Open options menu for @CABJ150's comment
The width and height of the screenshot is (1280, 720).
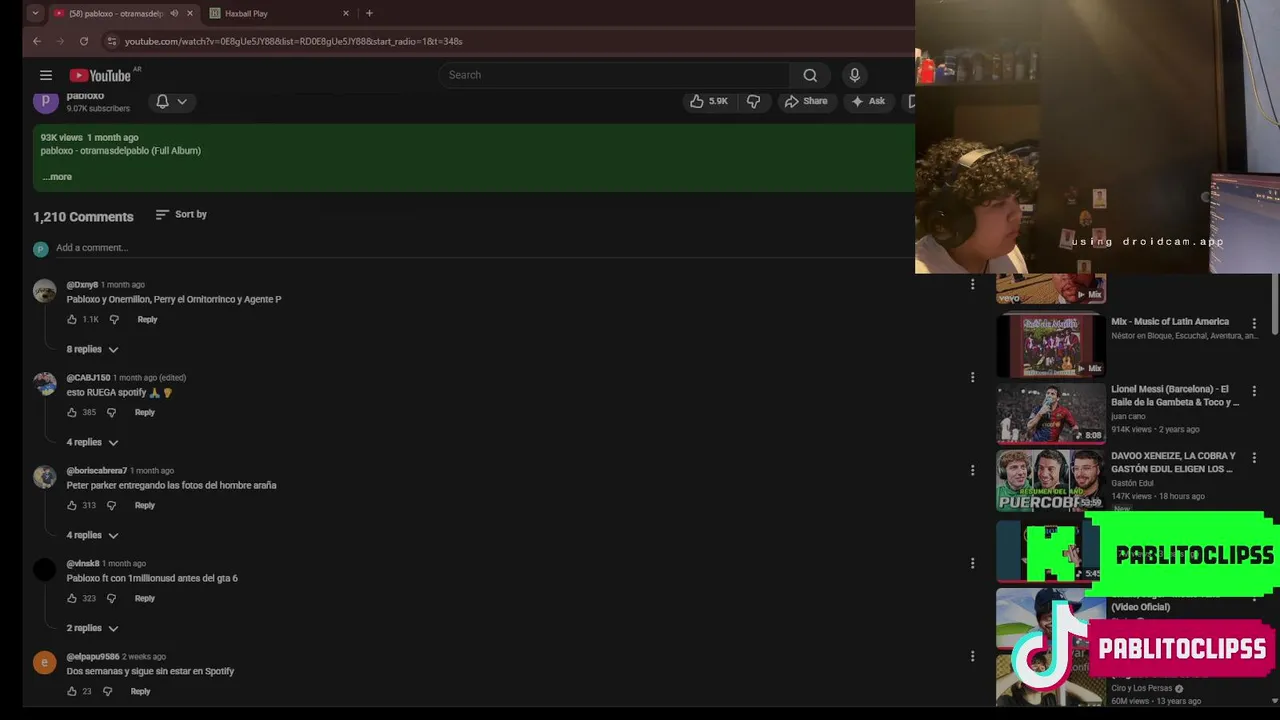pyautogui.click(x=972, y=377)
